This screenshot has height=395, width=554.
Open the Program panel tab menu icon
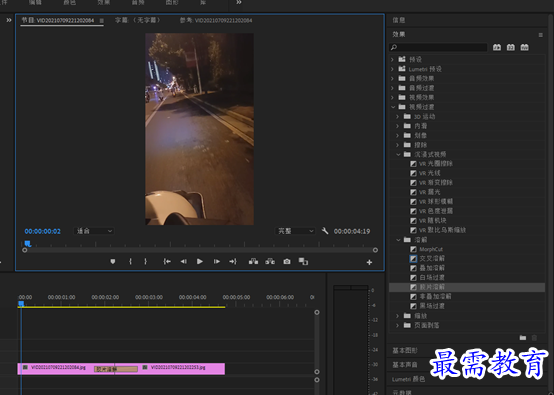click(101, 20)
